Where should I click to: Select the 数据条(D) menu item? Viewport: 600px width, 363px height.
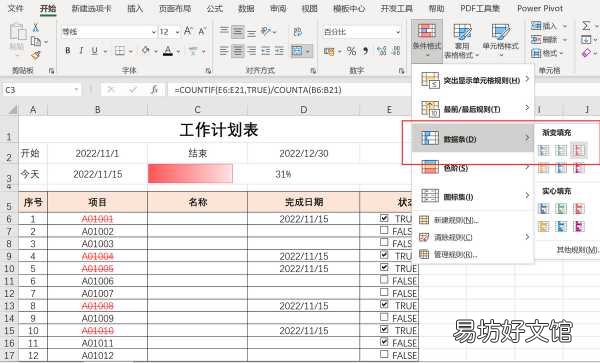coord(473,138)
